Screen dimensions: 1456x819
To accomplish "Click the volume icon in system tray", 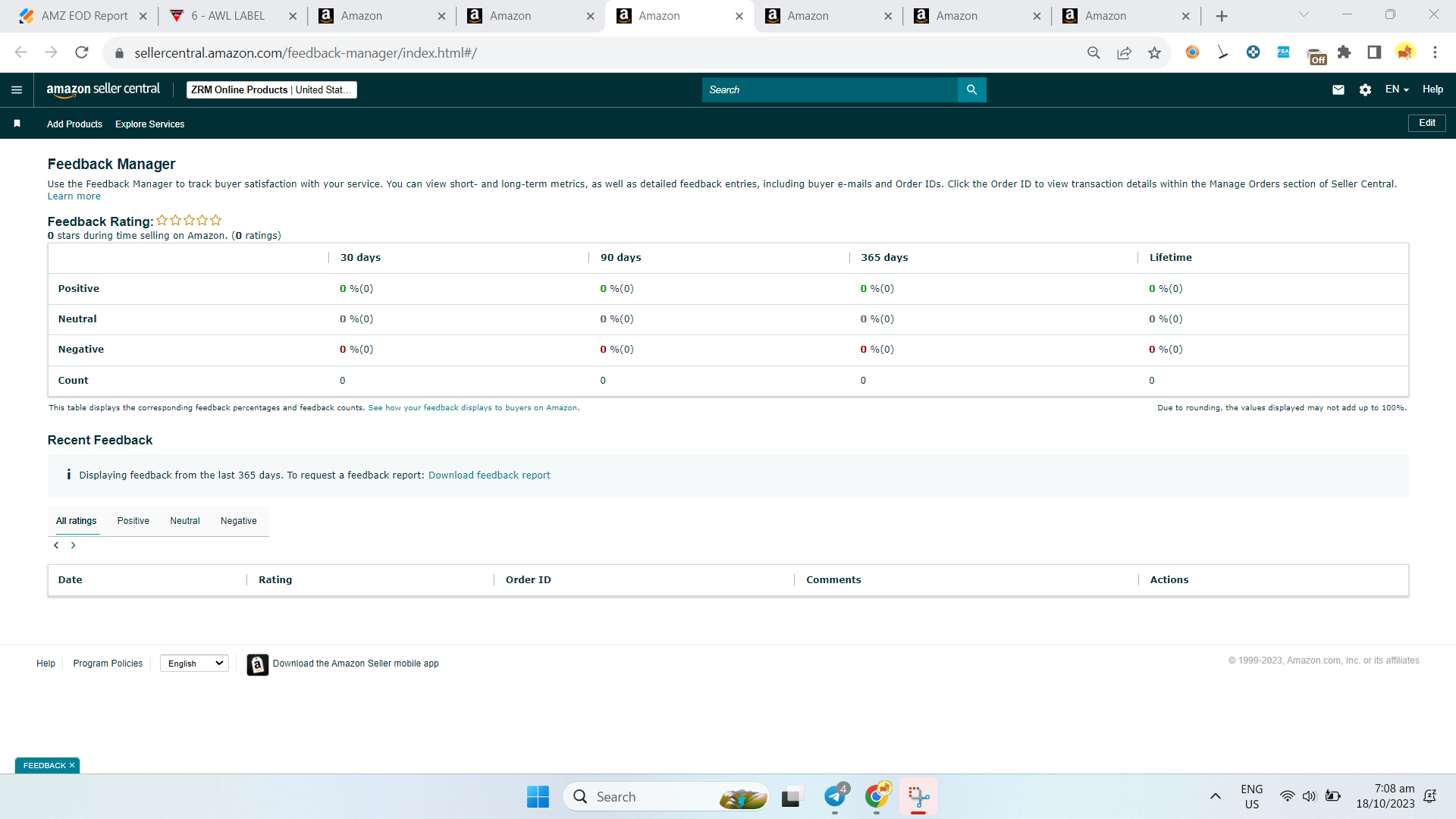I will (x=1310, y=796).
